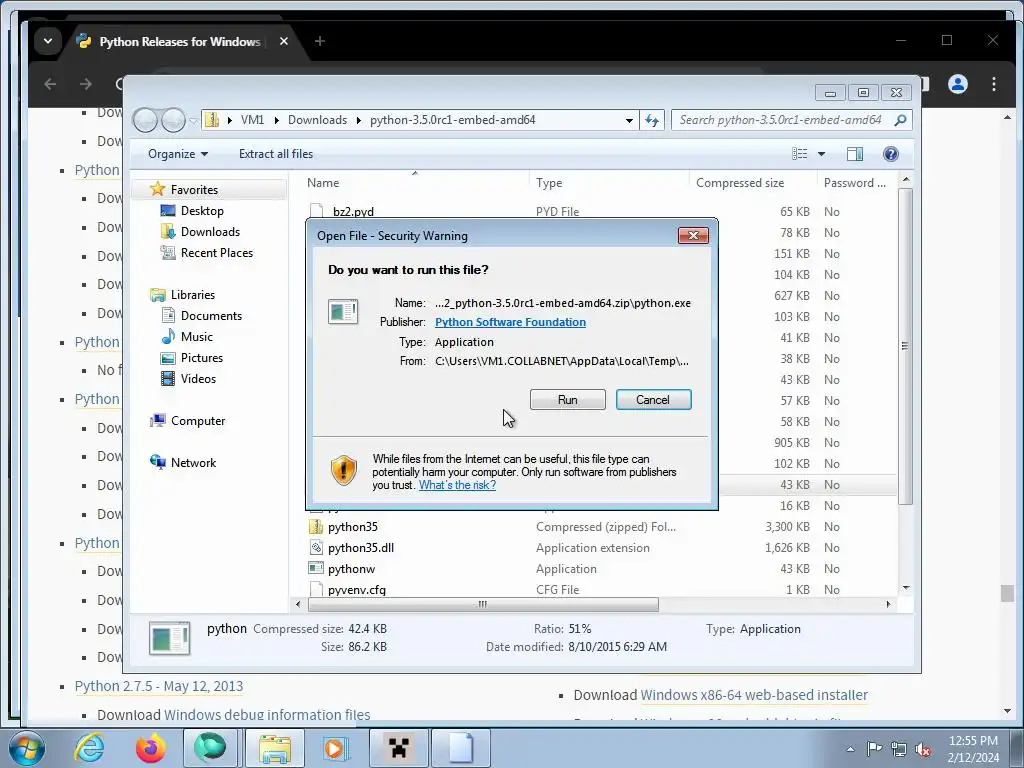This screenshot has height=768, width=1024.
Task: Expand the address bar history dropdown
Action: [629, 120]
